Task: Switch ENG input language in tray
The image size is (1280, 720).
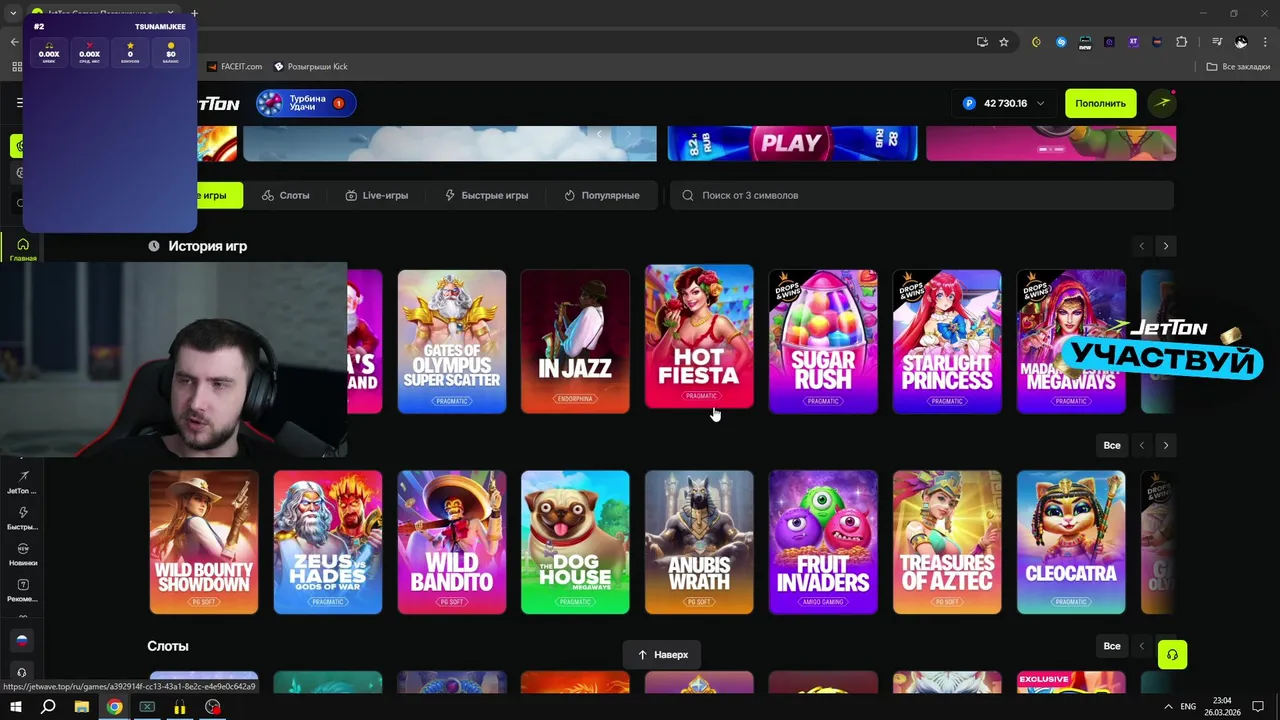Action: pos(1188,707)
